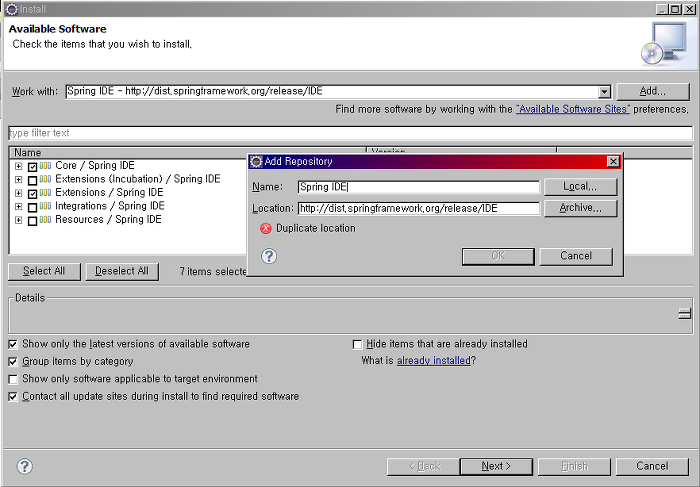Toggle Show only the latest versions checkbox
700x487 pixels.
click(x=13, y=344)
